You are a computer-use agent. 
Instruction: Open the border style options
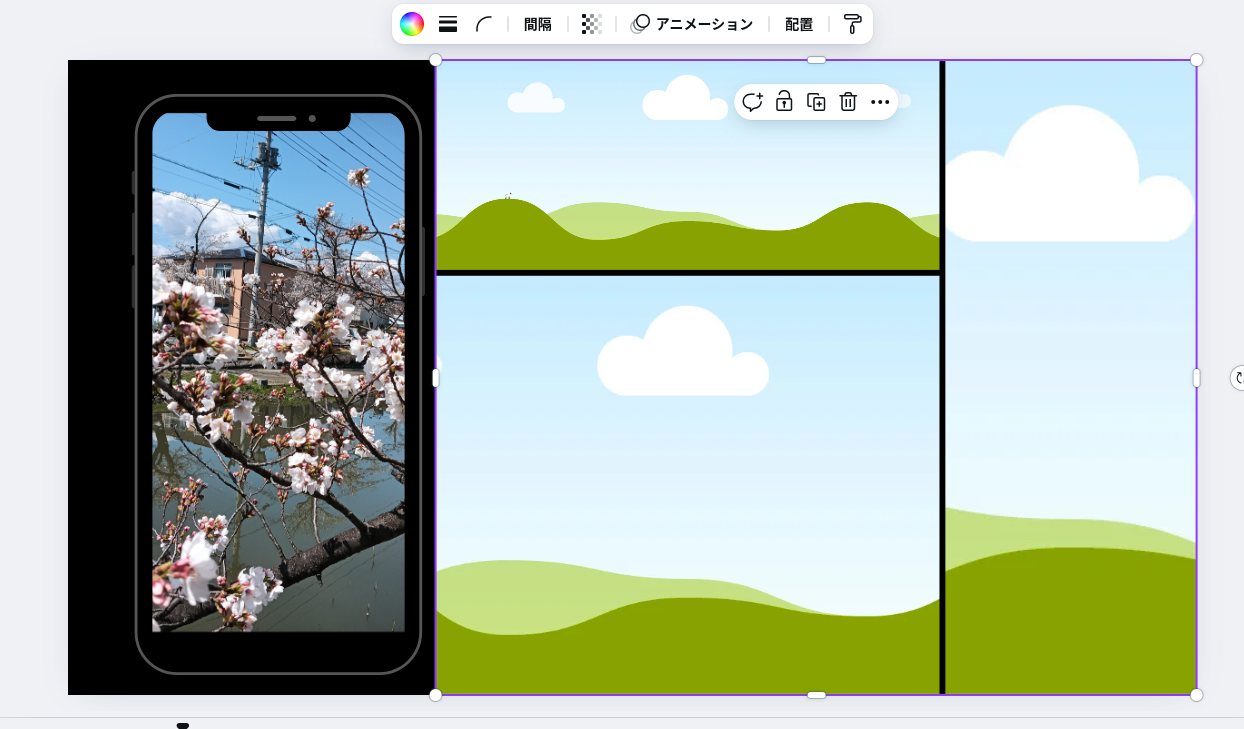(x=448, y=24)
